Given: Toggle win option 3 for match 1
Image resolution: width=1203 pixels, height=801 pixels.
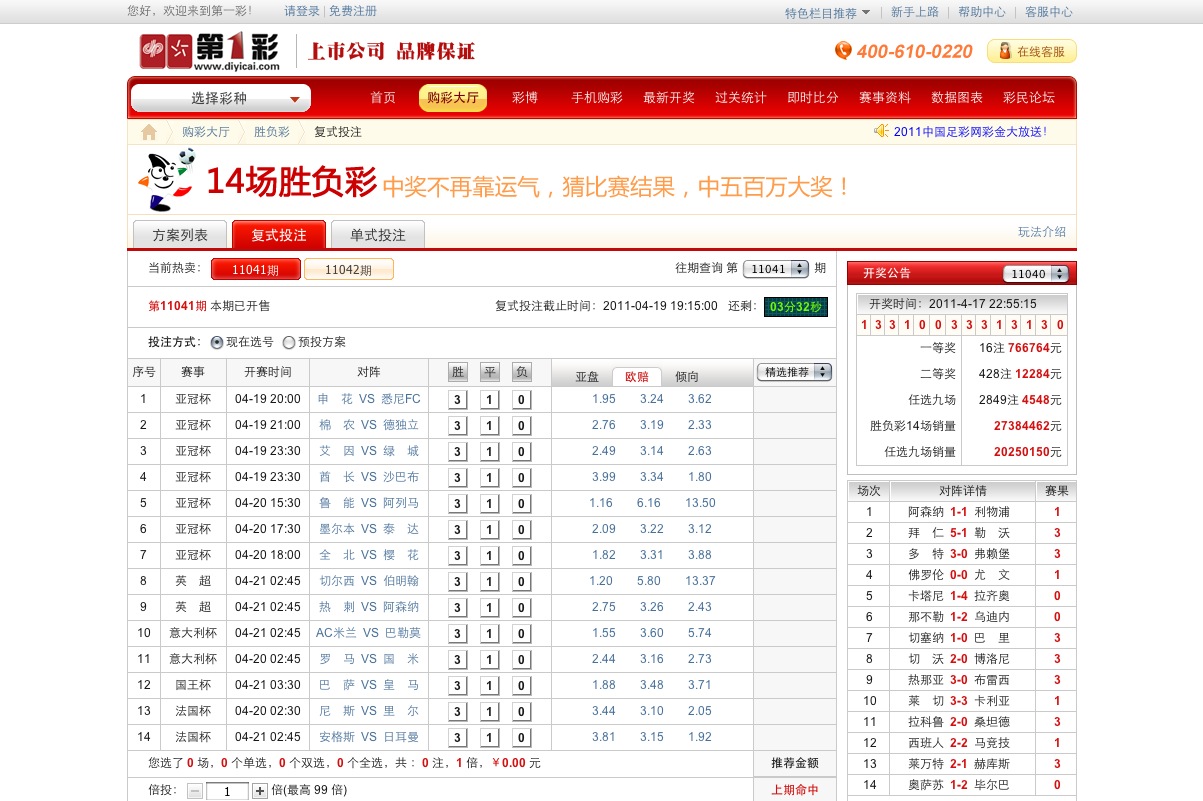Looking at the screenshot, I should [x=458, y=400].
